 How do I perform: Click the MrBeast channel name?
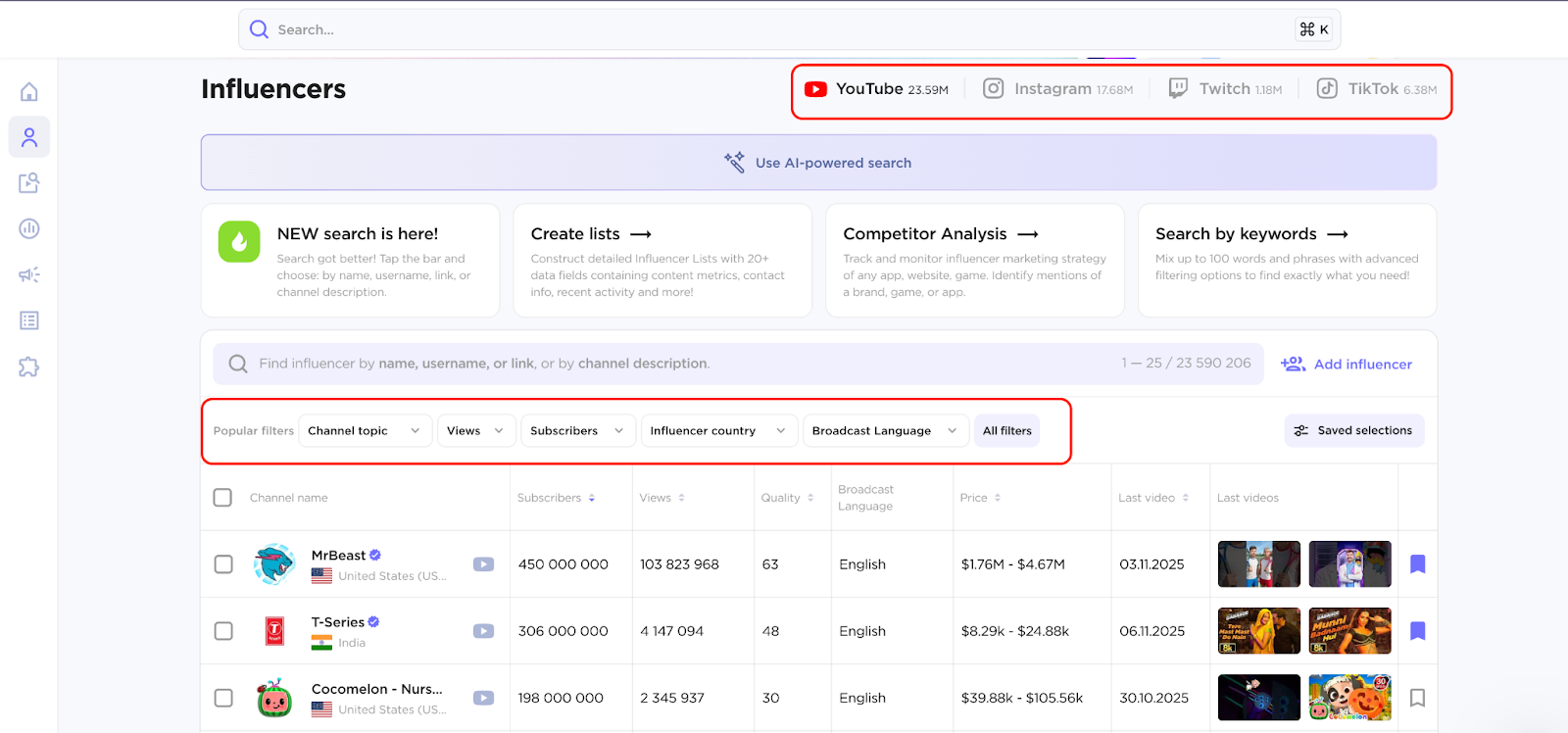point(339,556)
